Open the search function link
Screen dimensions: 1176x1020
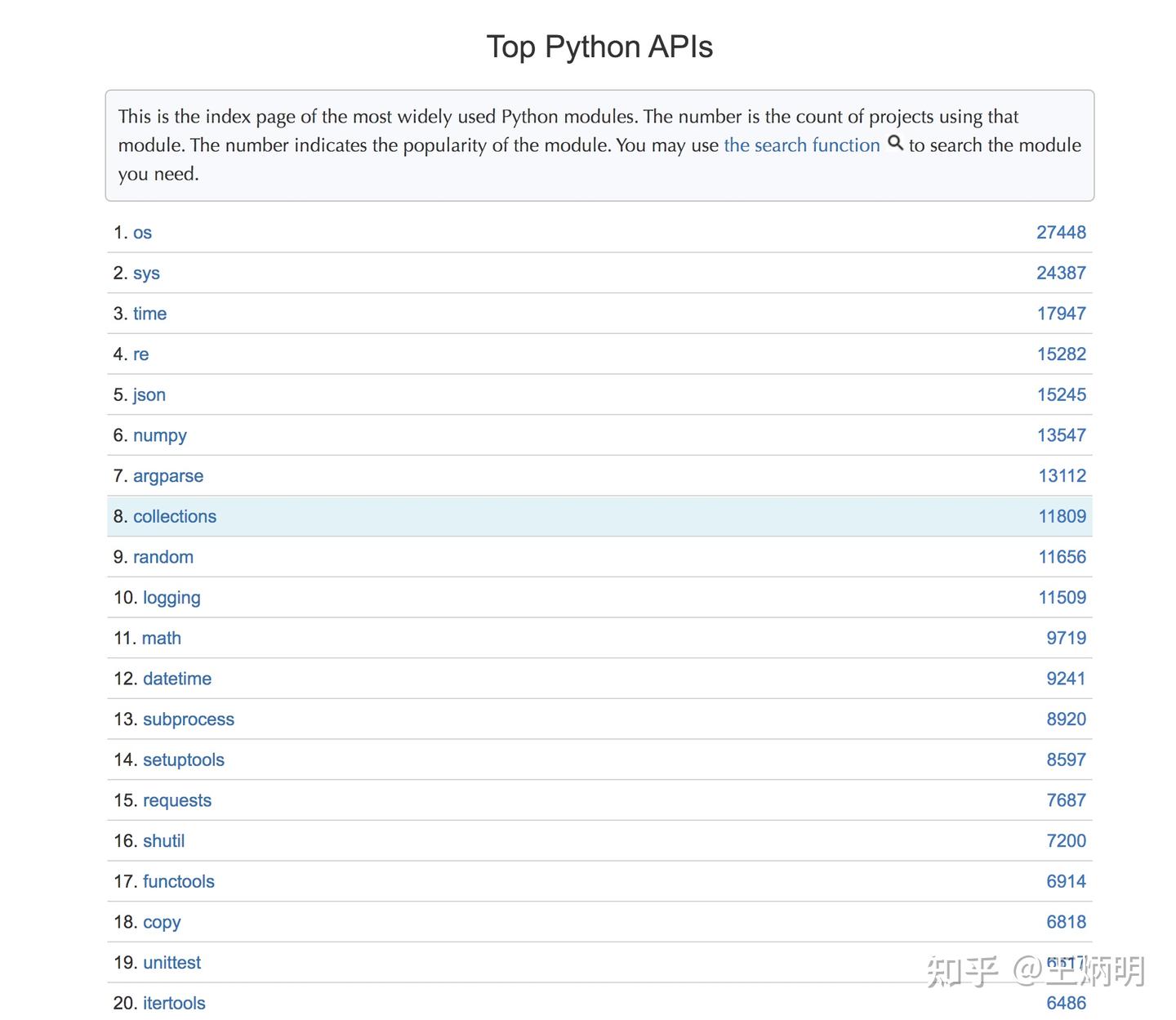click(x=801, y=145)
